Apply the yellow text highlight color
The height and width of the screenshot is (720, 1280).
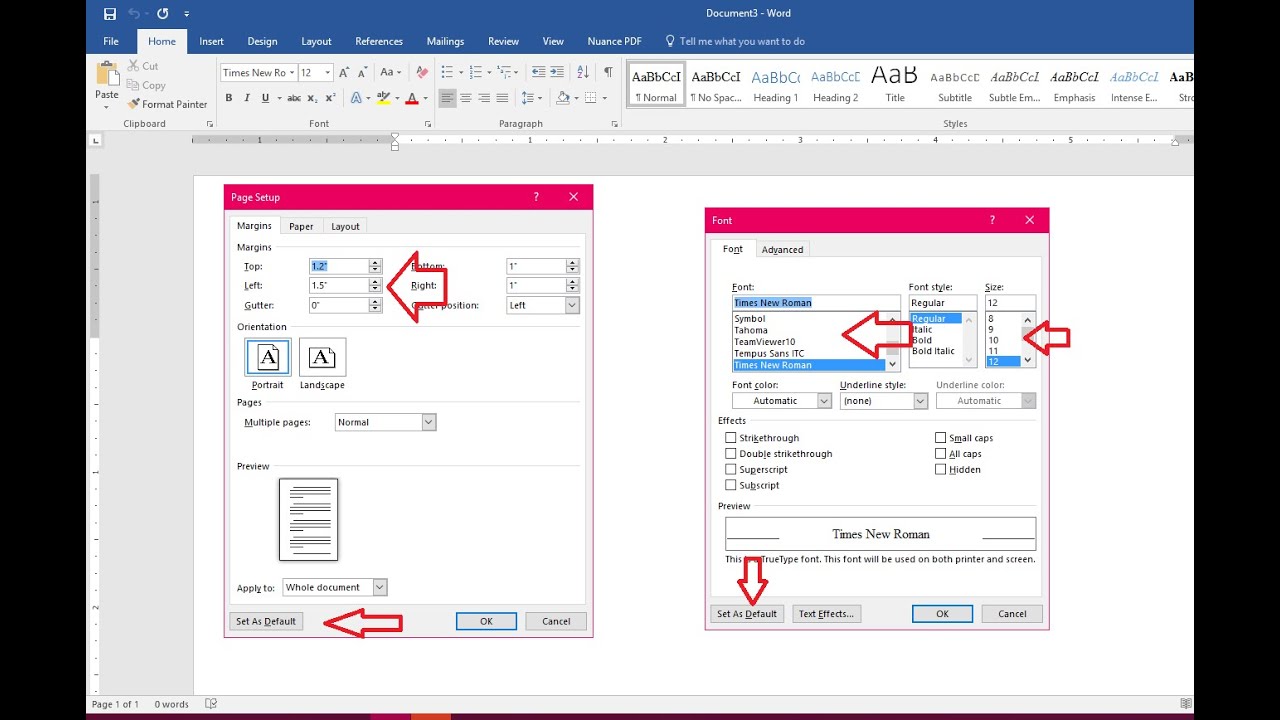coord(383,98)
